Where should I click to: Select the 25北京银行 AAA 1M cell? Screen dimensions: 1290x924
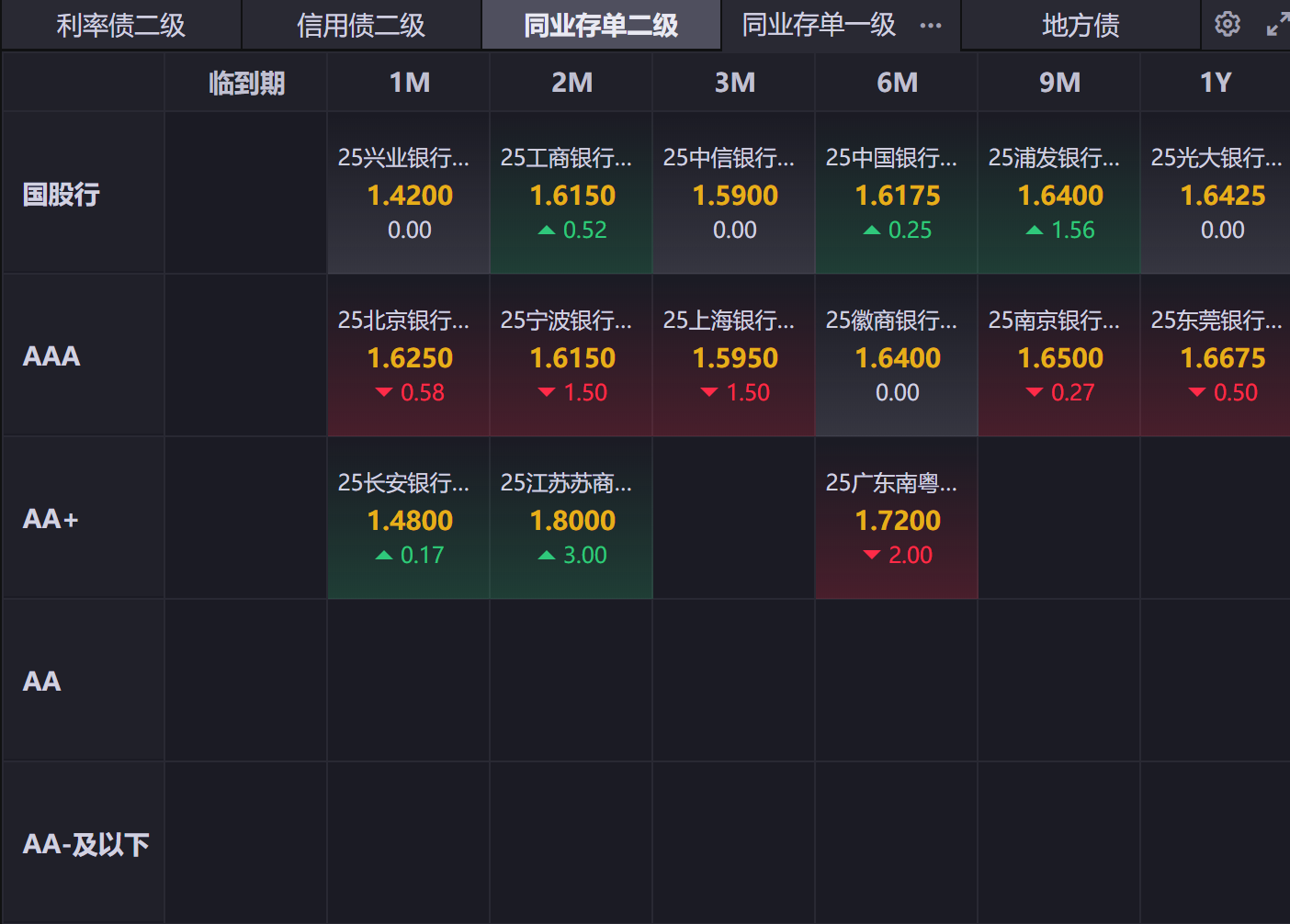(409, 356)
